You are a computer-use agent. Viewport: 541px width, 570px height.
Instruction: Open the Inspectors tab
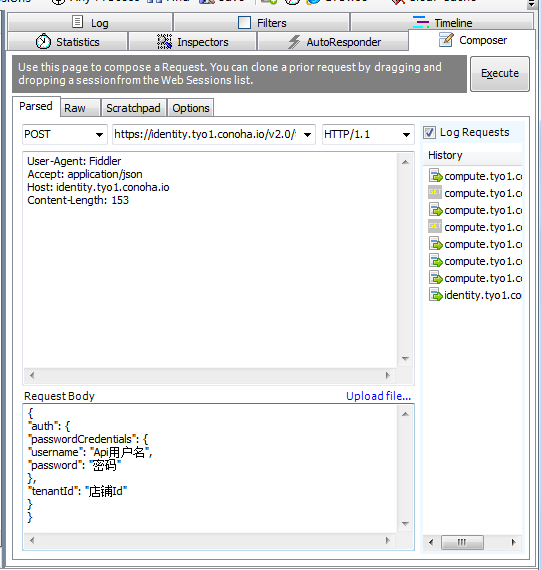point(193,42)
